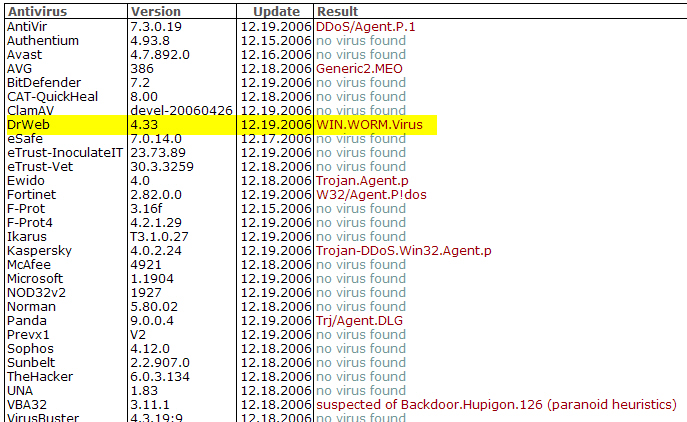This screenshot has height=422, width=687.
Task: Select the Fortinet antivirus name
Action: tap(32, 195)
